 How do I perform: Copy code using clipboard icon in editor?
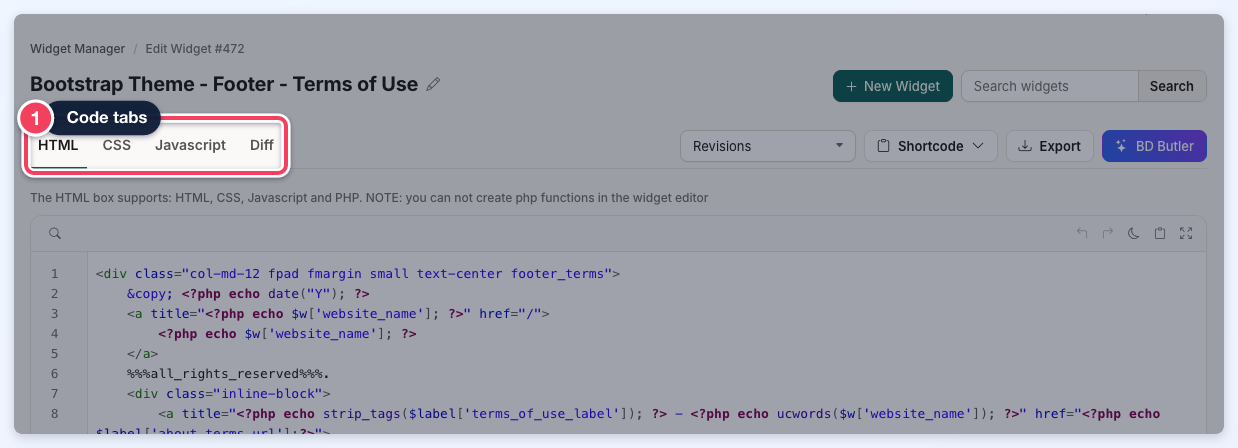tap(1160, 233)
